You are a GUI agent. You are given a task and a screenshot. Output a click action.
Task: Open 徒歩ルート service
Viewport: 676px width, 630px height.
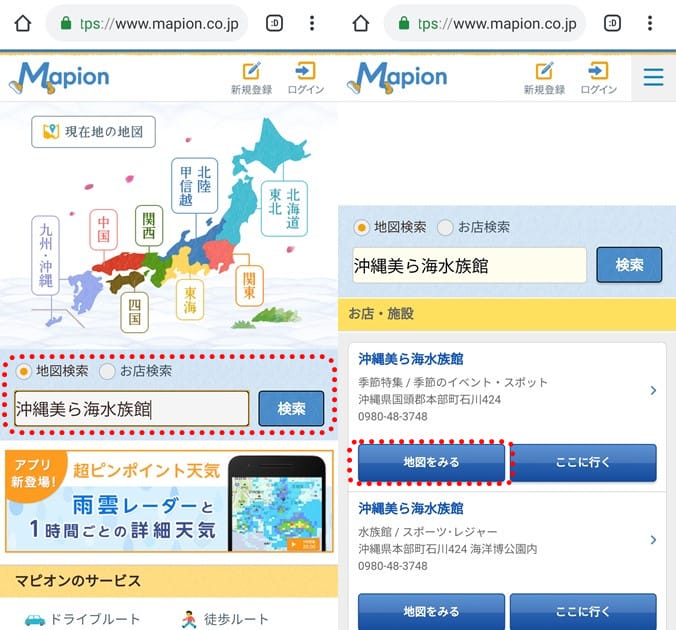225,619
